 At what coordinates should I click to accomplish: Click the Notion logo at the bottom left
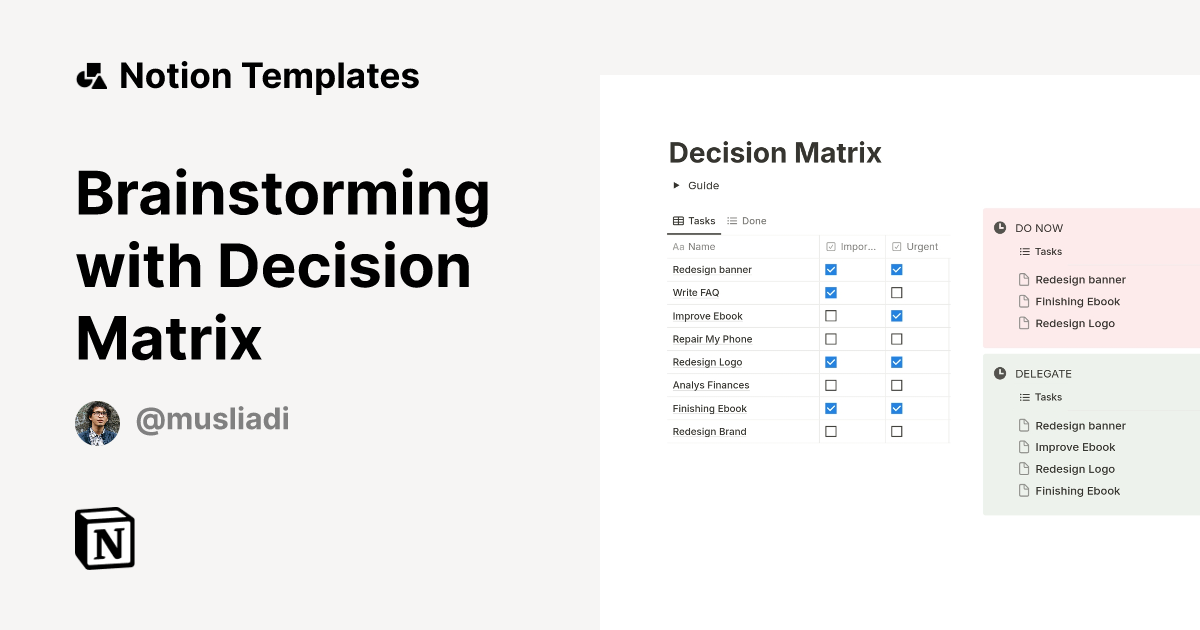104,538
